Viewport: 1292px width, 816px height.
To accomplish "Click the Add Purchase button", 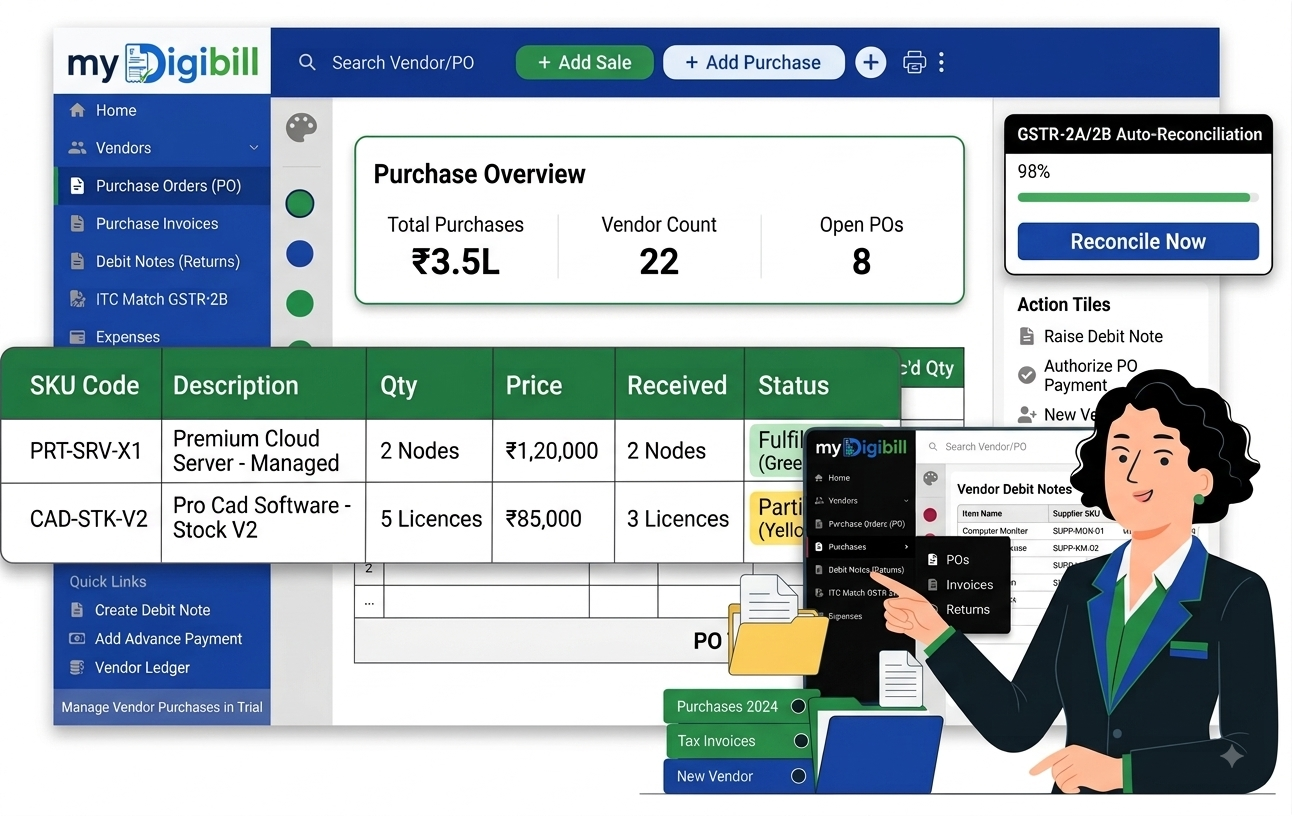I will pos(753,62).
